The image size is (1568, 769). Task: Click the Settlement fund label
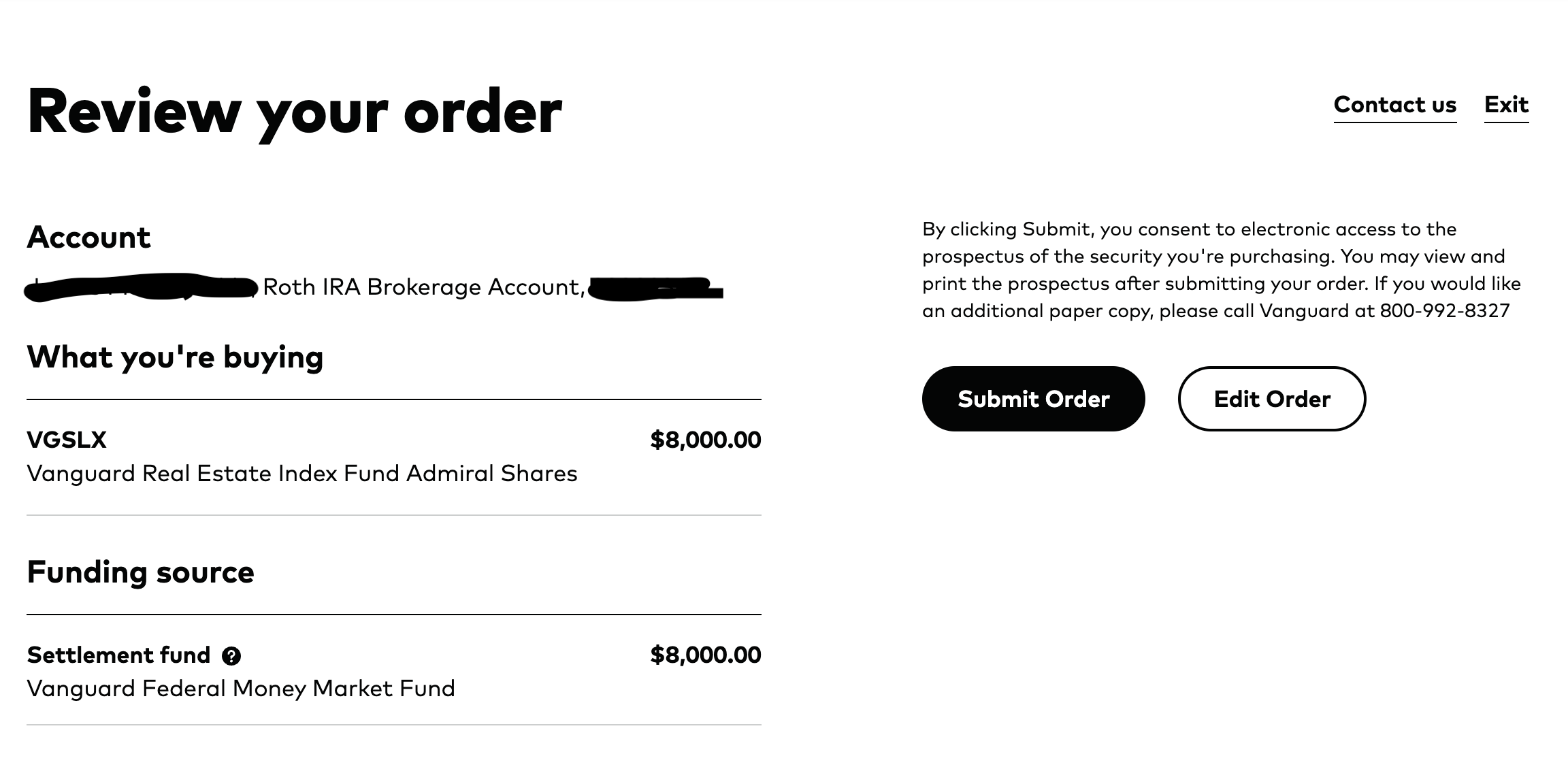pos(118,655)
